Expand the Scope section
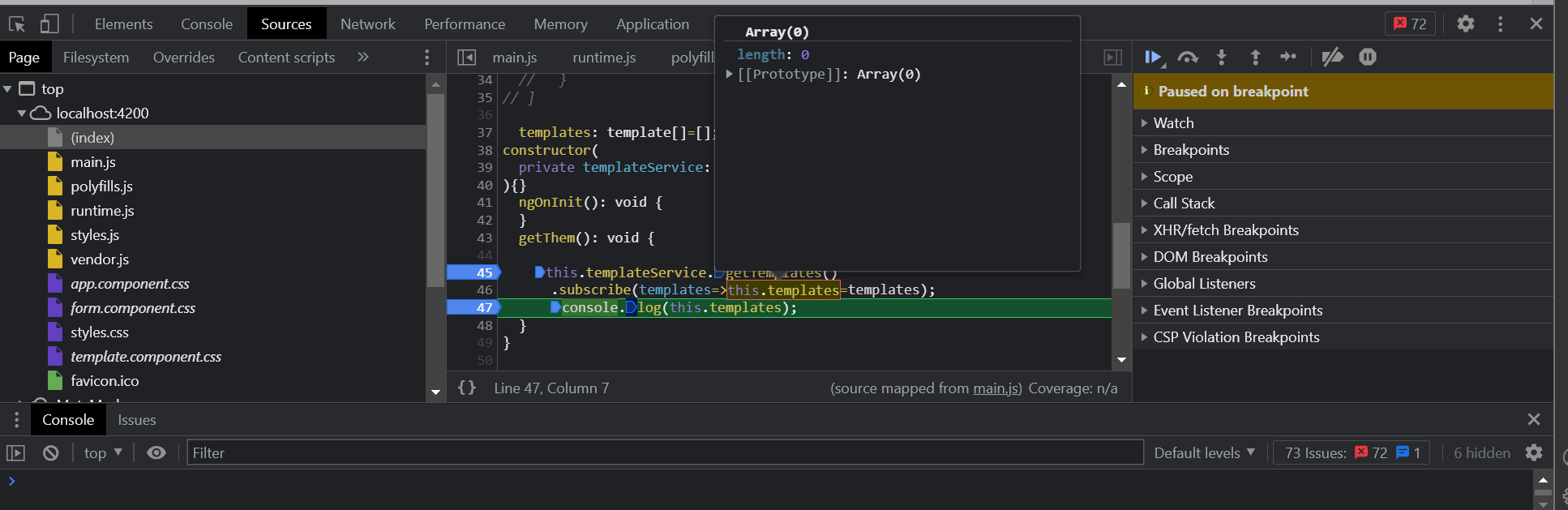Image resolution: width=1568 pixels, height=510 pixels. [1343, 176]
